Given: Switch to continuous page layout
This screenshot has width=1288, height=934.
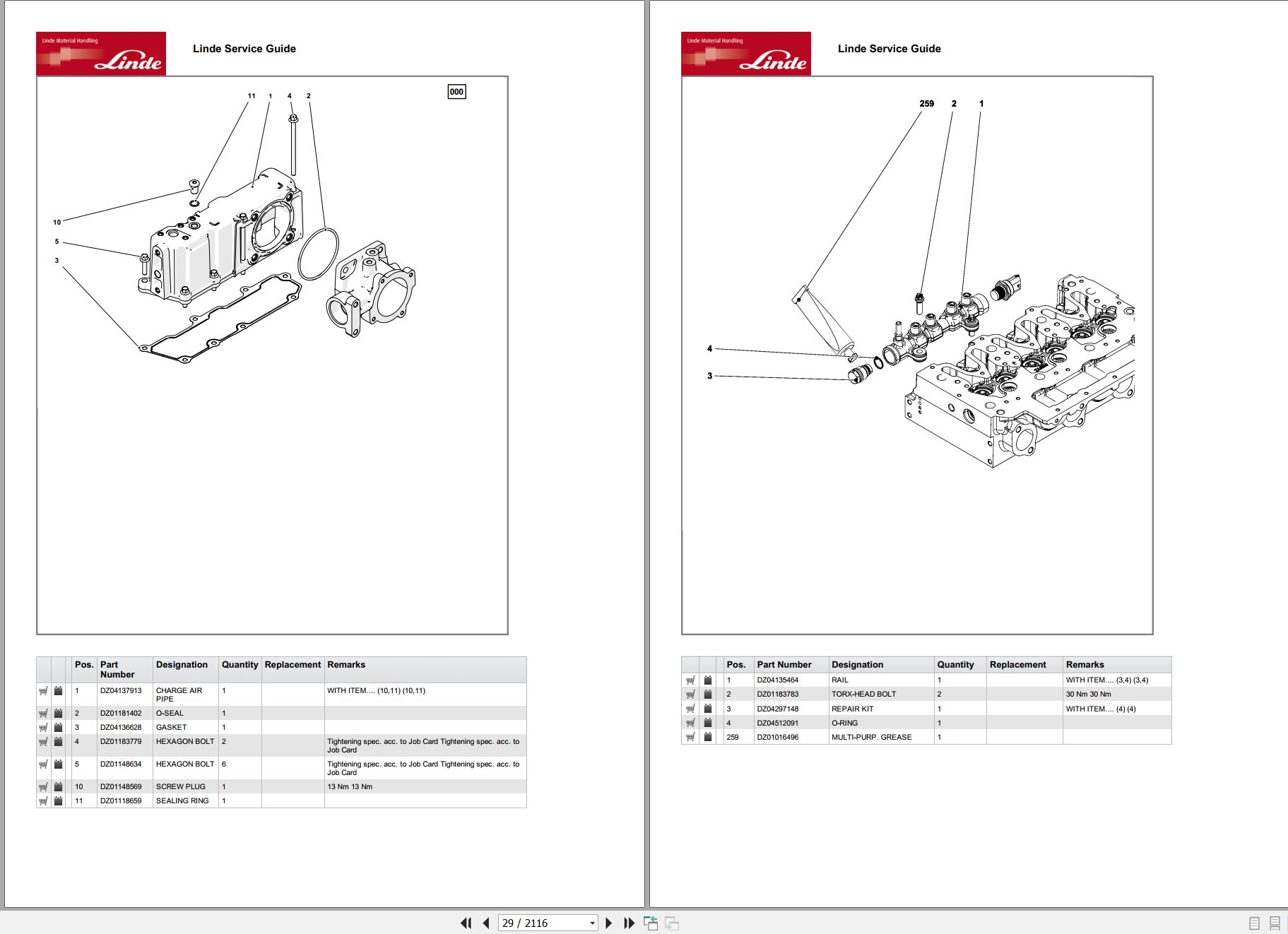Looking at the screenshot, I should click(1275, 923).
